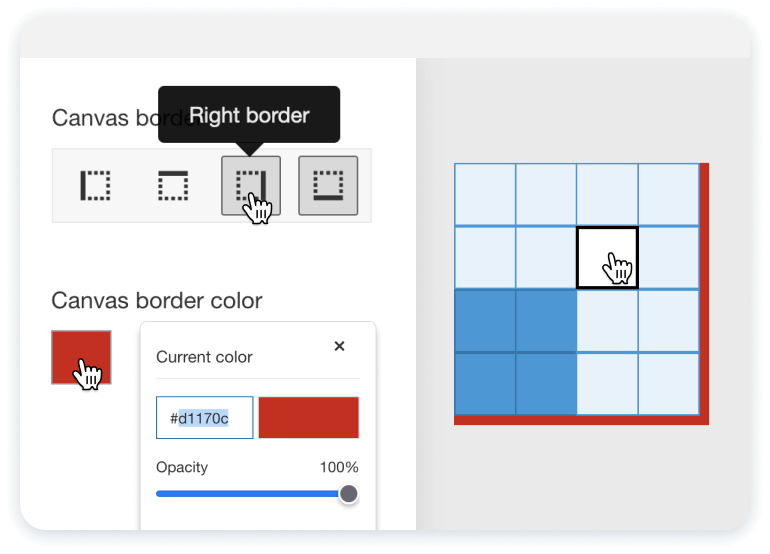This screenshot has height=554, width=770.
Task: Click the dark blue cell in third row, second column
Action: point(546,321)
